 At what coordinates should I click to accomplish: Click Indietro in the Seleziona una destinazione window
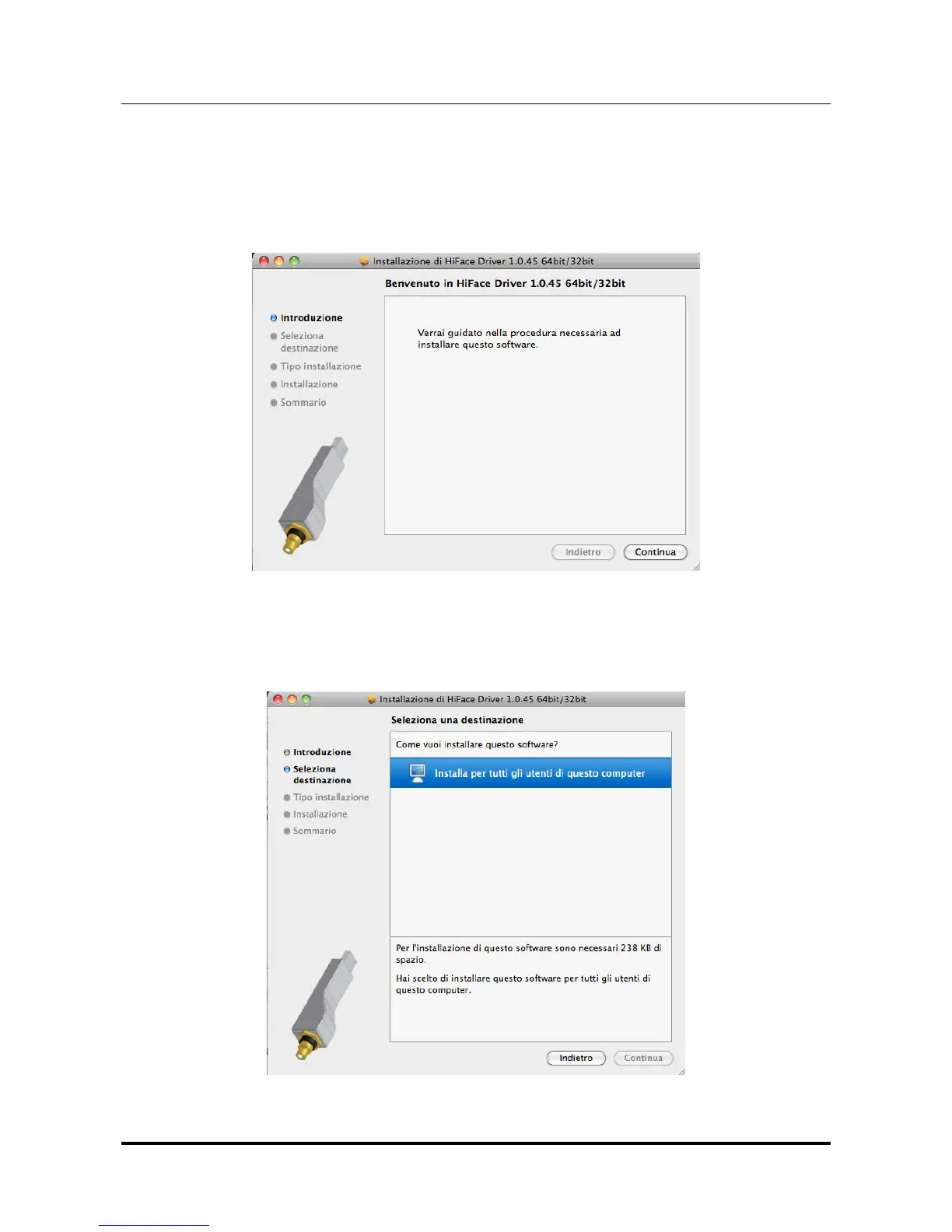pyautogui.click(x=576, y=1058)
